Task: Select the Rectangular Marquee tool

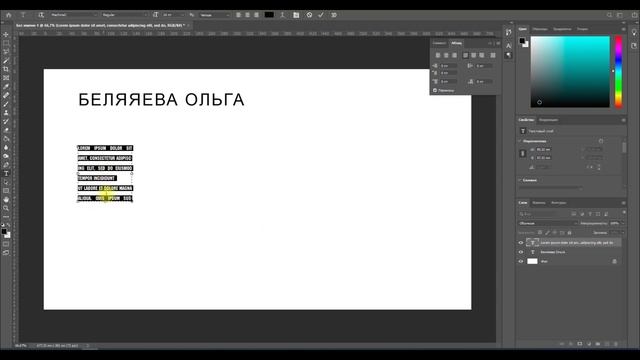Action: click(x=6, y=43)
